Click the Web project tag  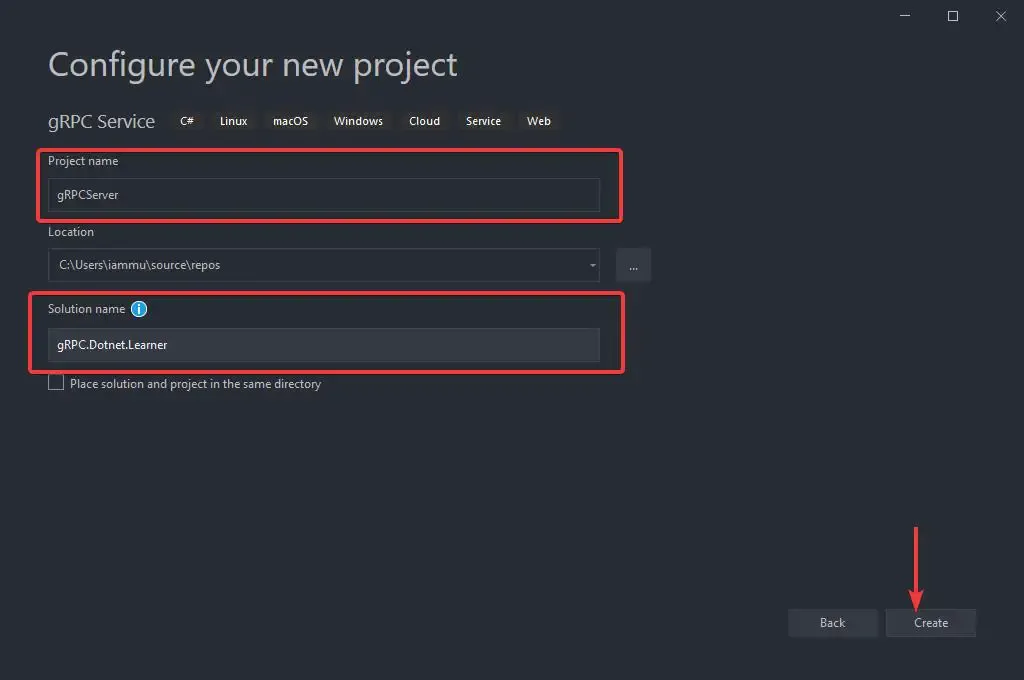[x=539, y=120]
